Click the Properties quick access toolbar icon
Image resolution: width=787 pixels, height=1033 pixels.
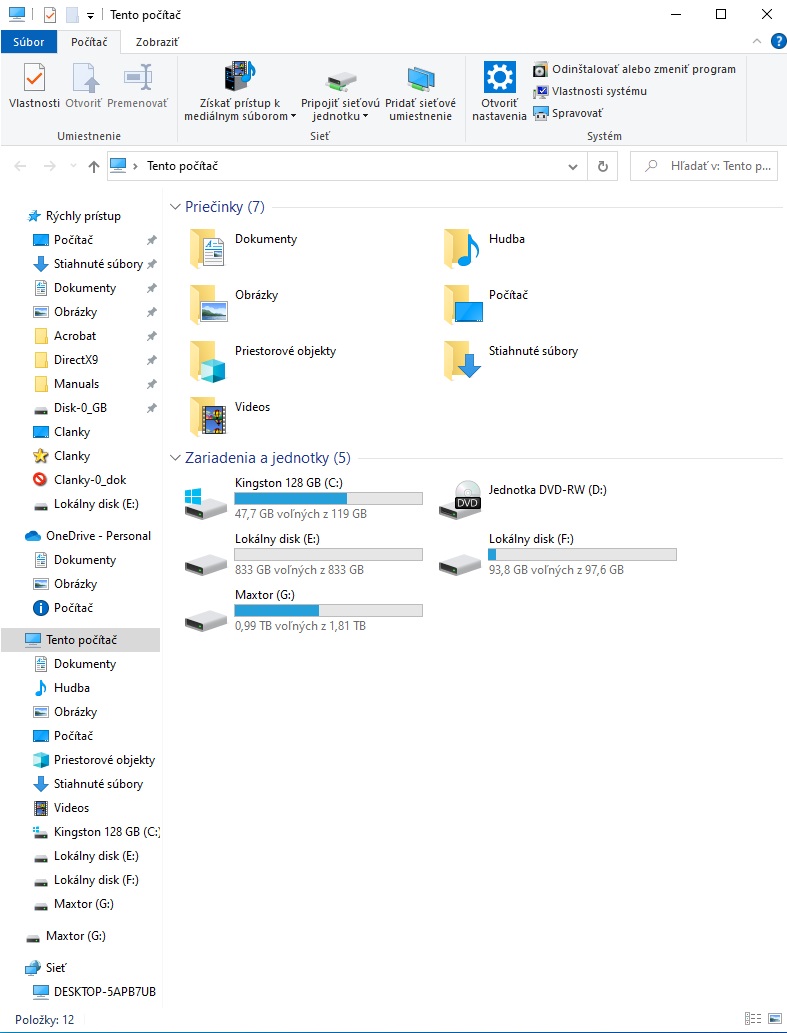tap(50, 14)
